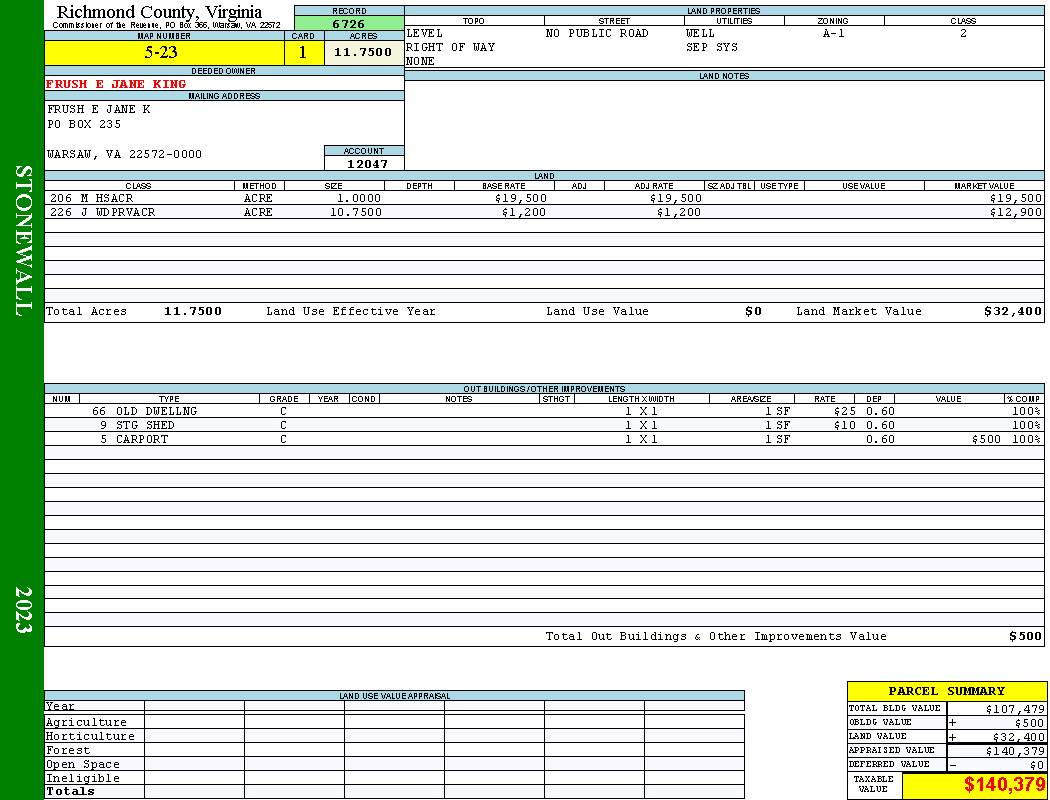Click mailing address line PO BOX 235
The image size is (1050, 800).
tap(84, 125)
